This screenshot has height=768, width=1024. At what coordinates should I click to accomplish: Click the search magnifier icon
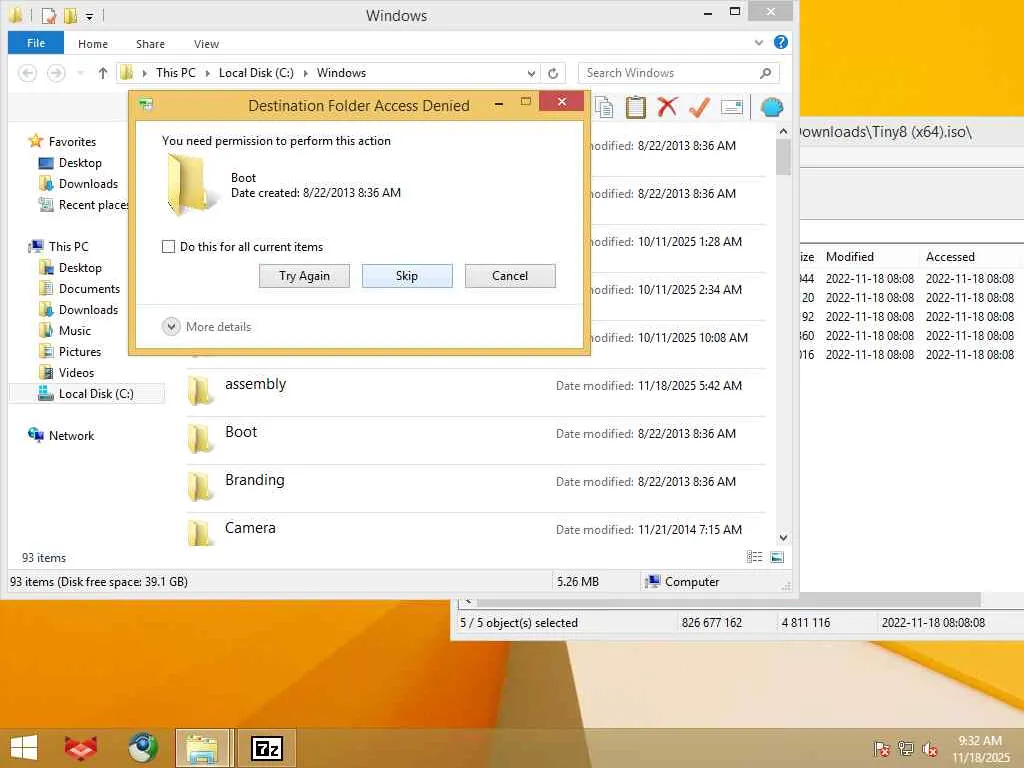click(765, 73)
